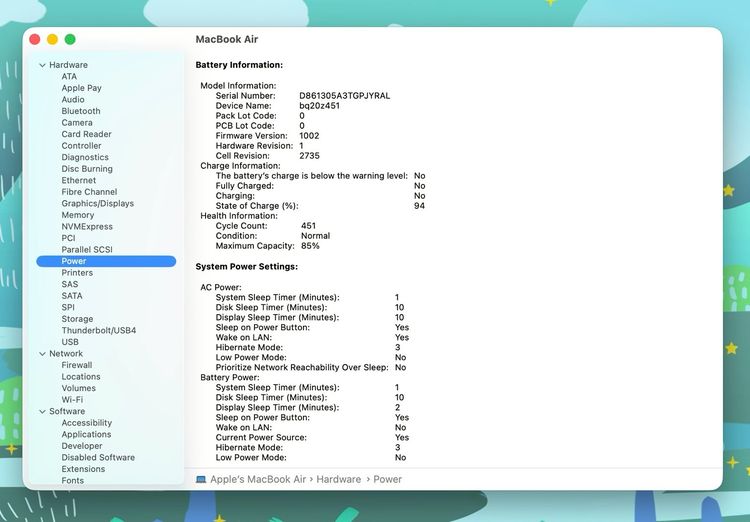The image size is (750, 522).
Task: Select Controller in the sidebar
Action: (81, 145)
